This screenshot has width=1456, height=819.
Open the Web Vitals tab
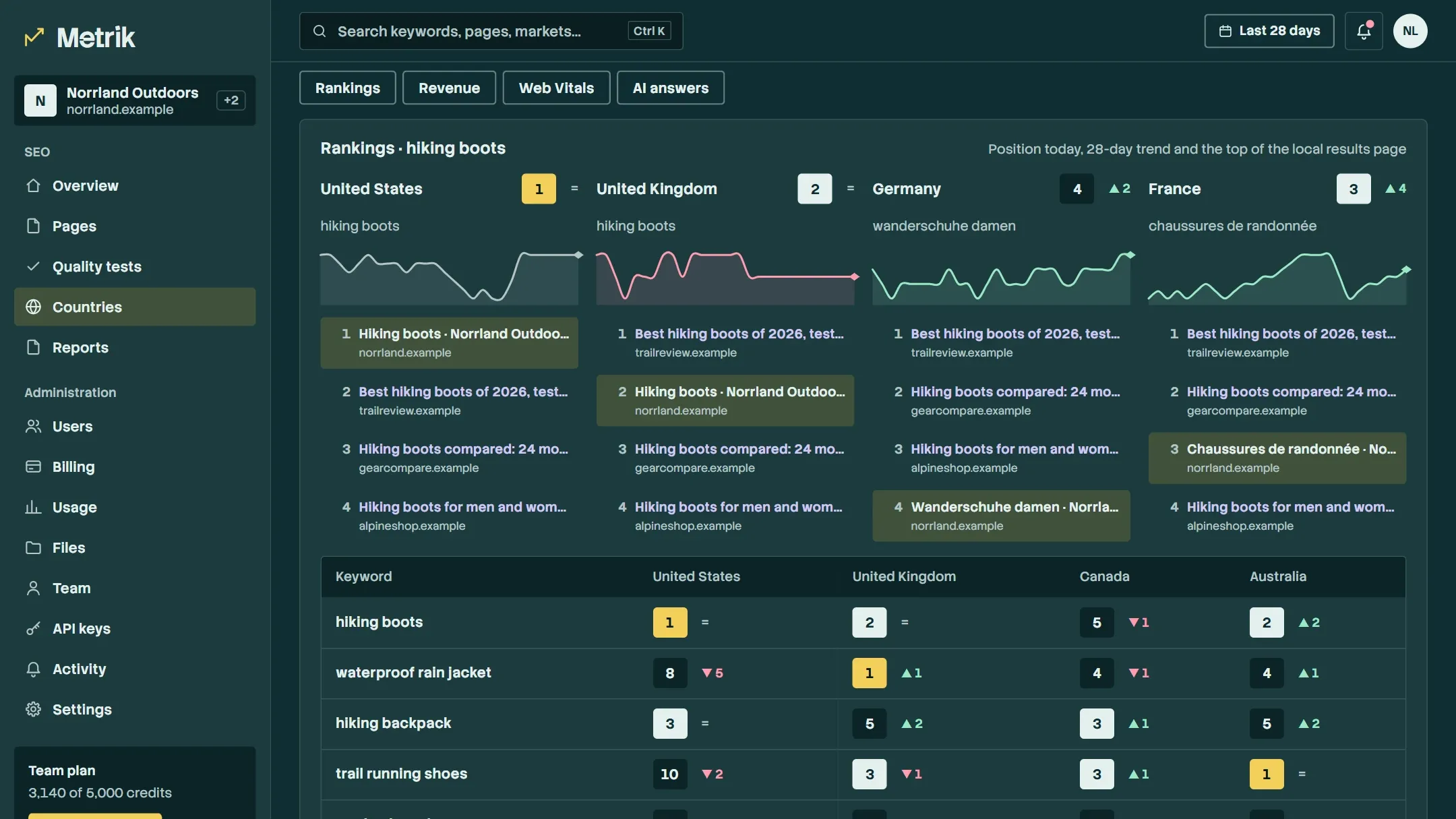(x=556, y=88)
